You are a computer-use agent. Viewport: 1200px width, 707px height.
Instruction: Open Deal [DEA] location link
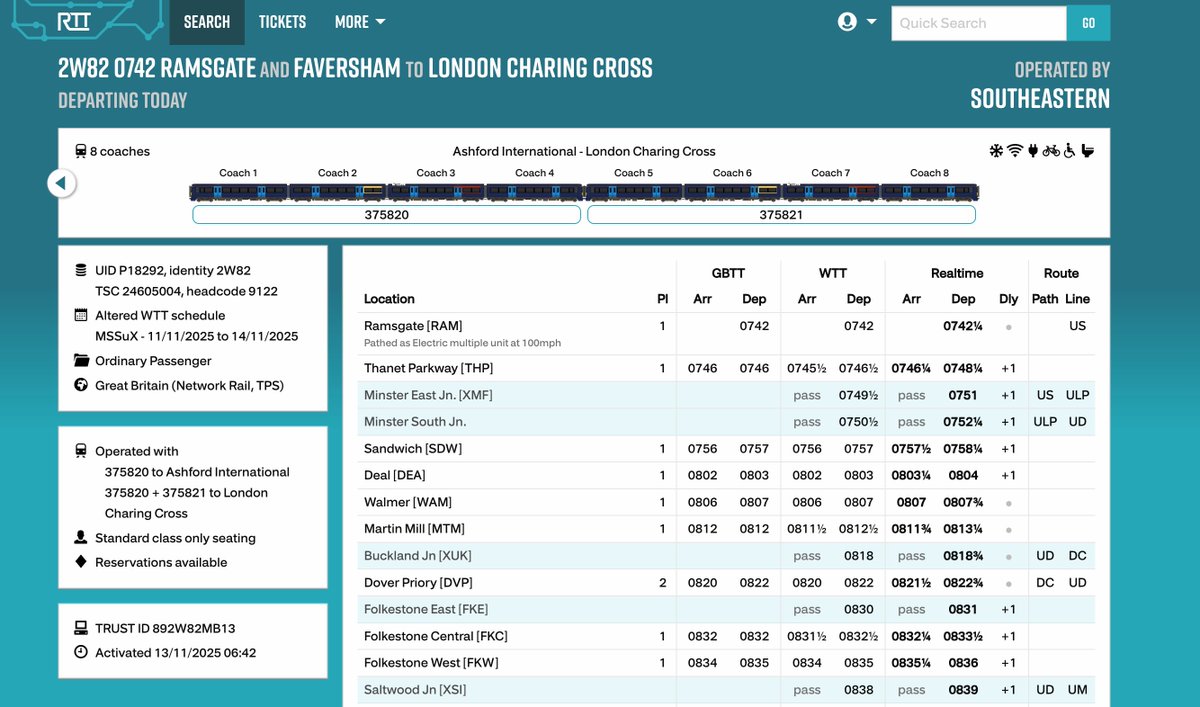click(395, 475)
